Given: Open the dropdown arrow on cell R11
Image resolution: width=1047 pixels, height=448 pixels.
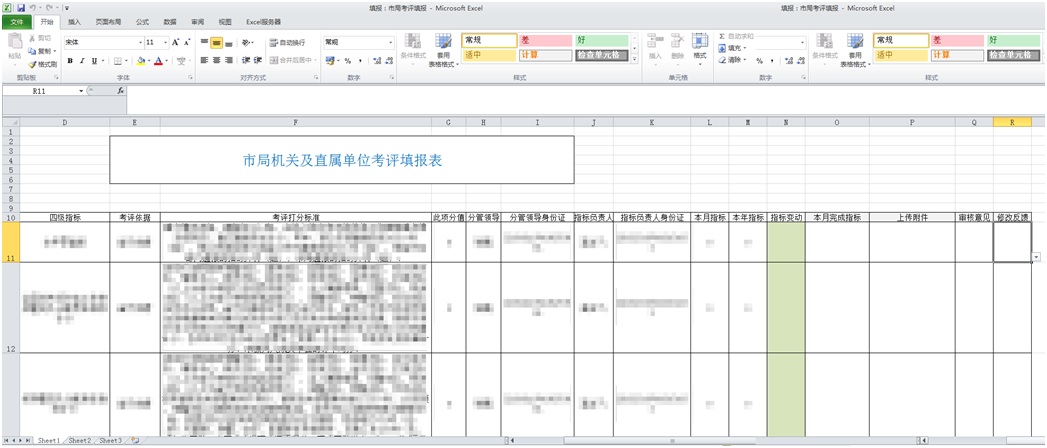Looking at the screenshot, I should [x=1036, y=257].
